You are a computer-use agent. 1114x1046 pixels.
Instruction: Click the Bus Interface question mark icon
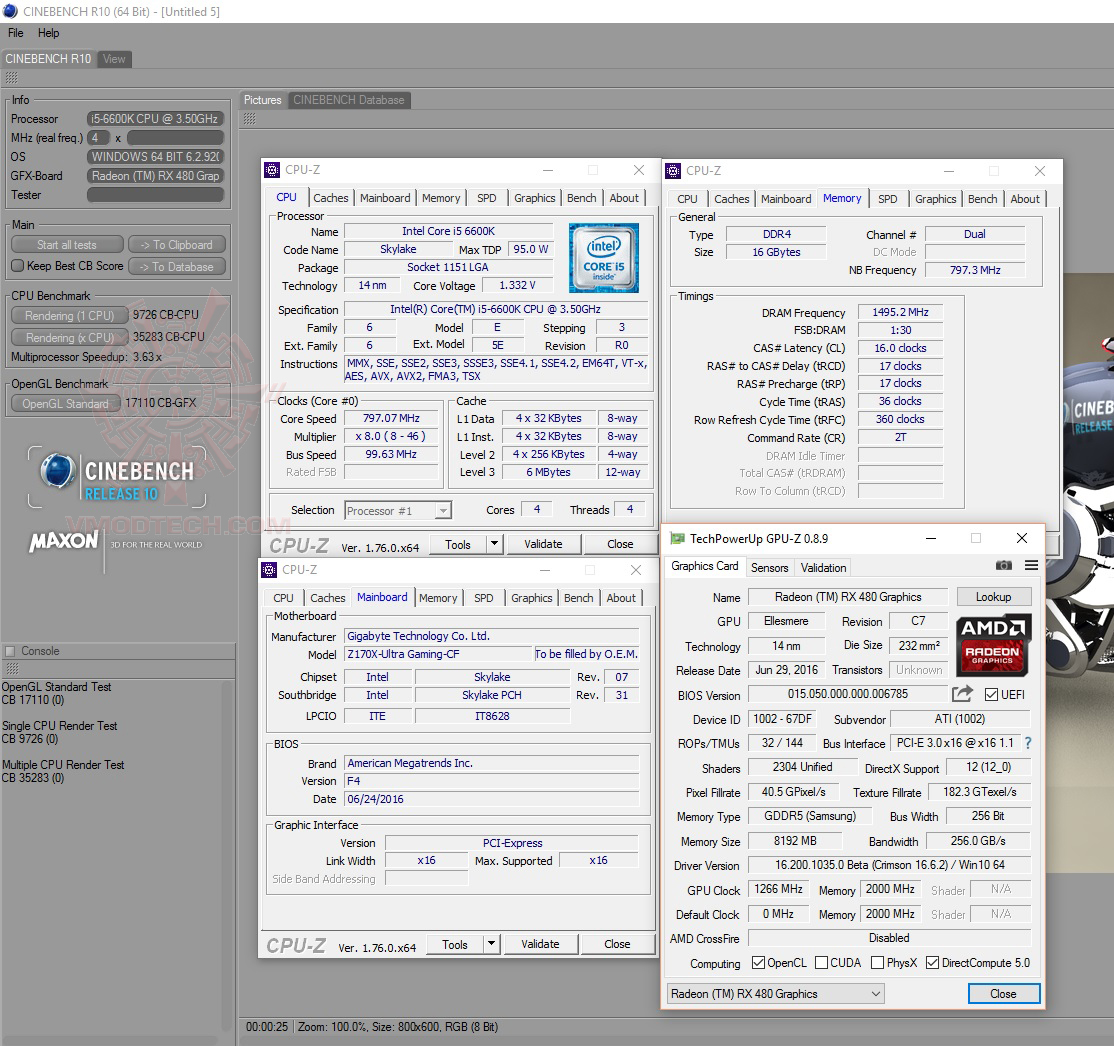(x=1027, y=743)
